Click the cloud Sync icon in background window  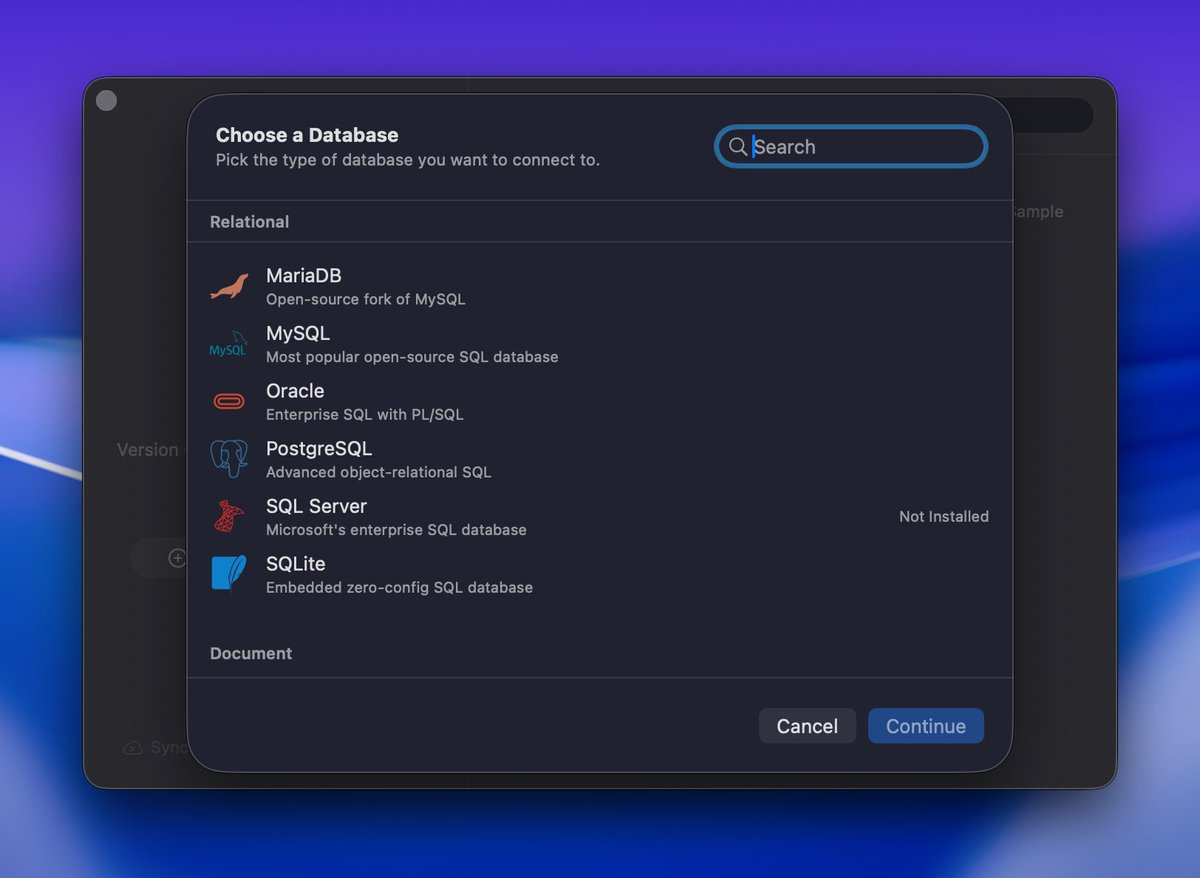133,748
